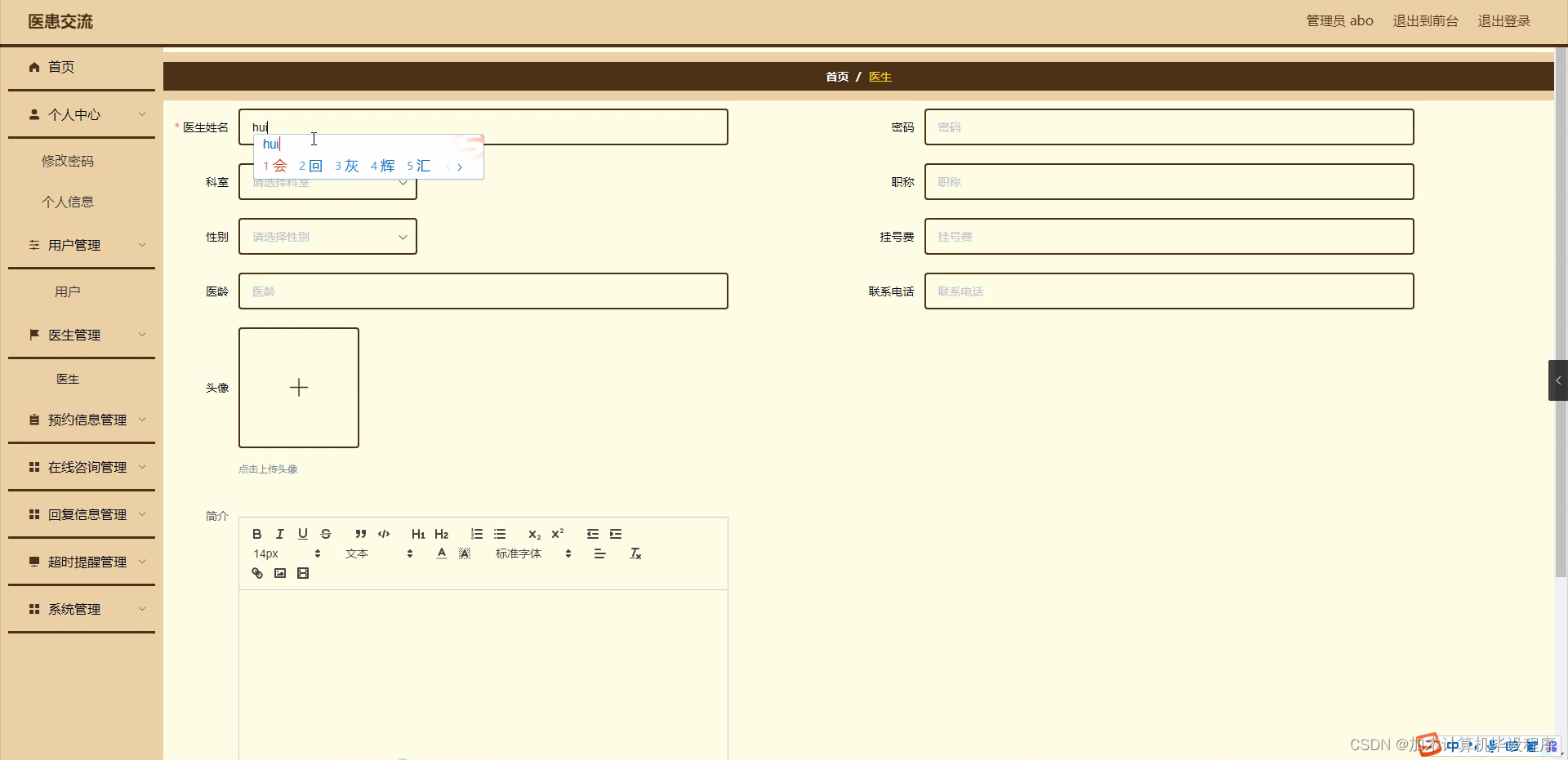This screenshot has width=1568, height=760.
Task: Insert a code block in the editor
Action: (384, 534)
